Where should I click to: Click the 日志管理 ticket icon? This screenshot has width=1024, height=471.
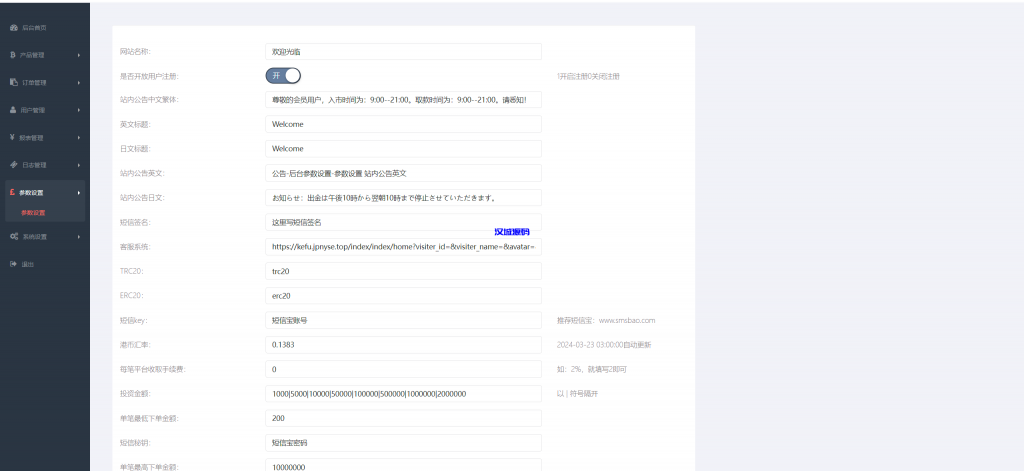click(12, 164)
